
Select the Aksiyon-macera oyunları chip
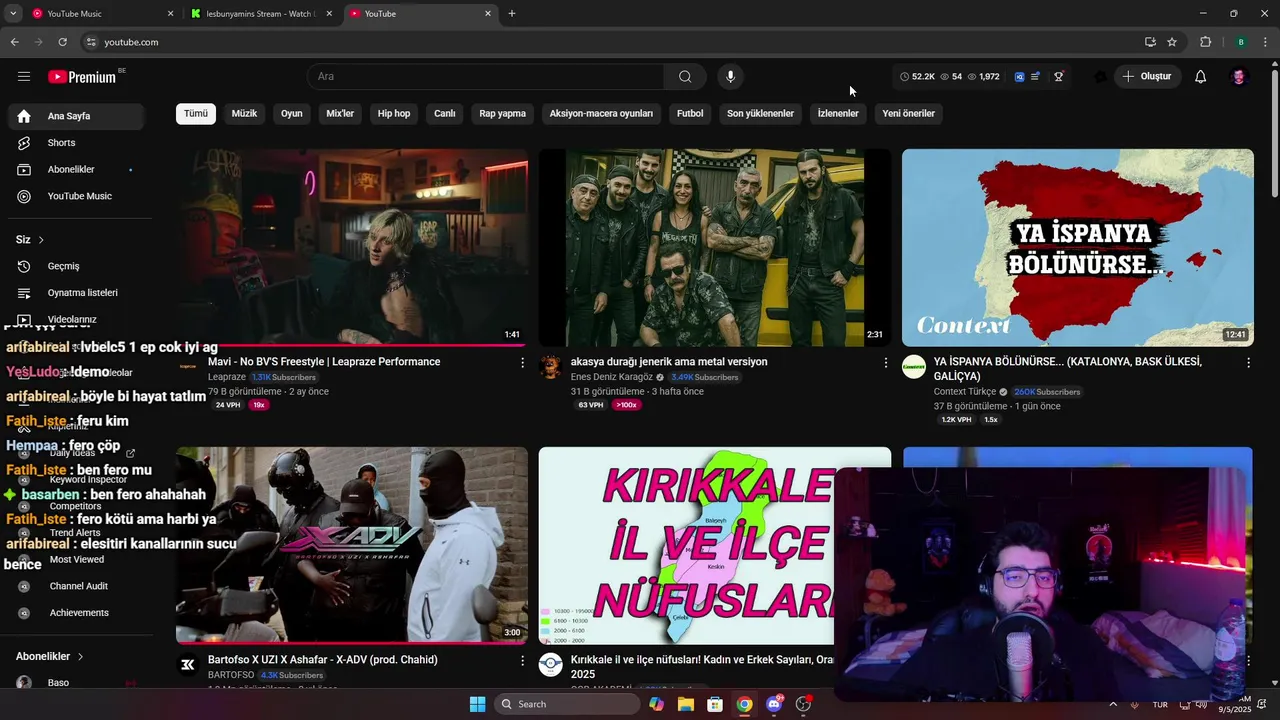(601, 113)
